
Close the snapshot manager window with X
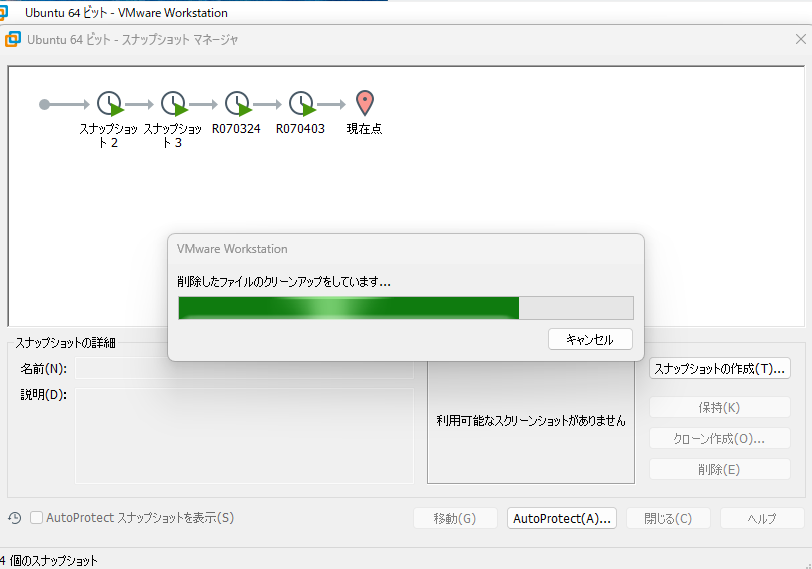coord(799,39)
